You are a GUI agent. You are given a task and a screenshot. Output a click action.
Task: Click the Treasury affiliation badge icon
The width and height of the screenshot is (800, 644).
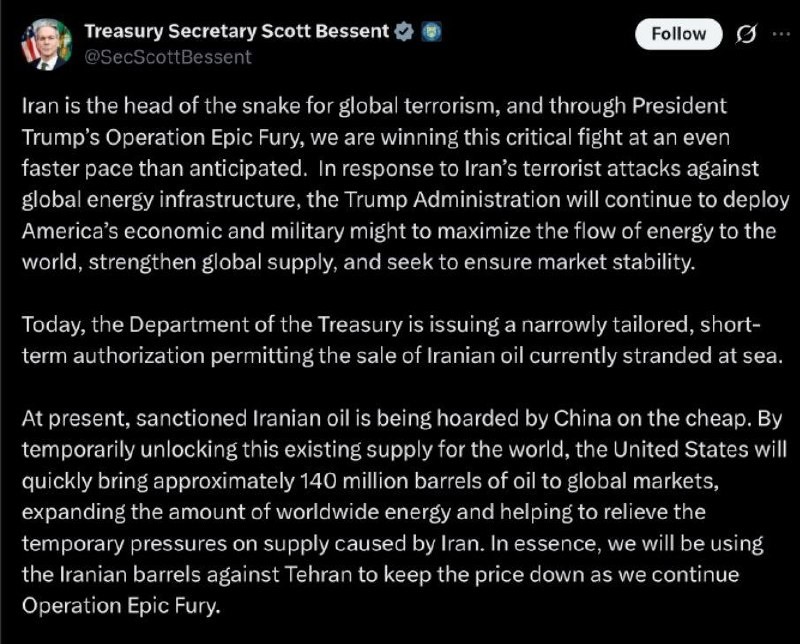point(431,32)
